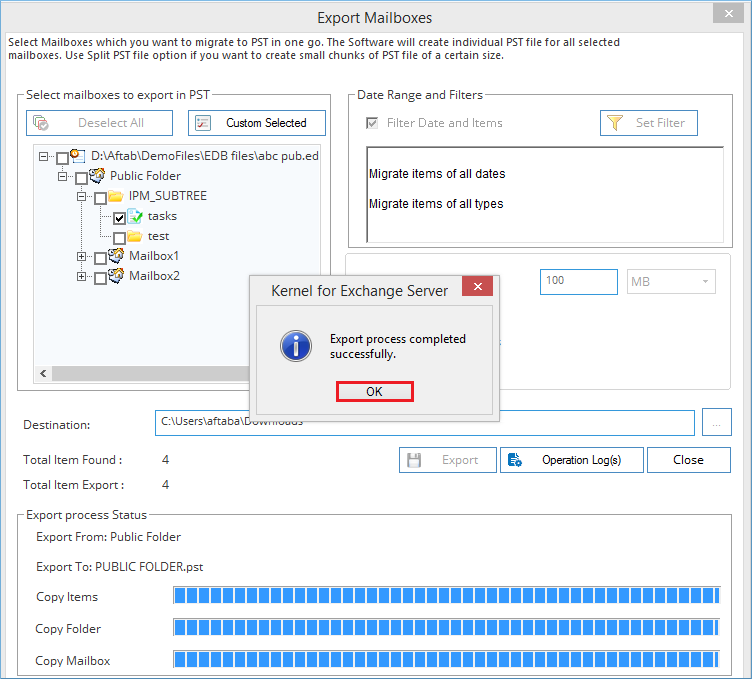
Task: Check the IPM_SUBTREE checkbox
Action: pyautogui.click(x=100, y=198)
